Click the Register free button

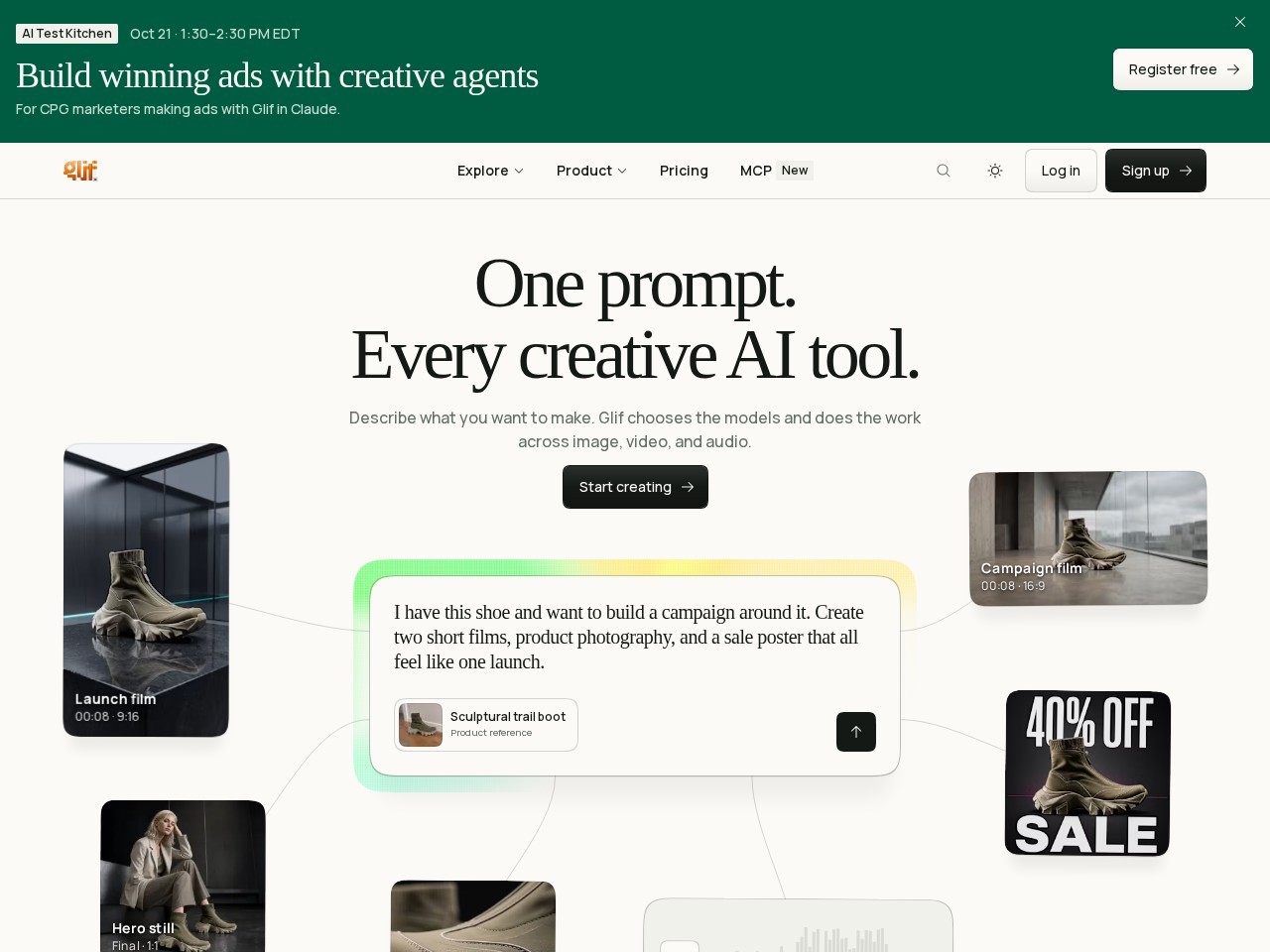point(1183,69)
